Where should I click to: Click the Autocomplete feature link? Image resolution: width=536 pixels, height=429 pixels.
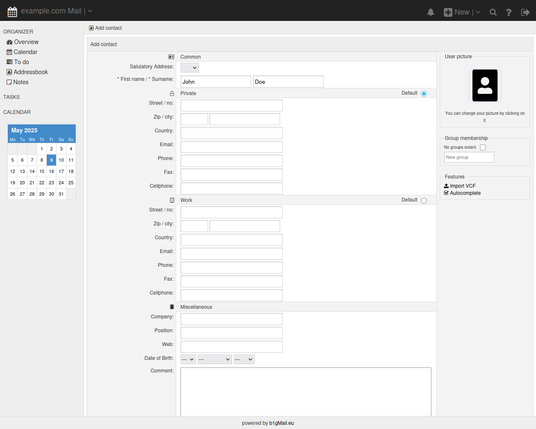click(x=465, y=193)
